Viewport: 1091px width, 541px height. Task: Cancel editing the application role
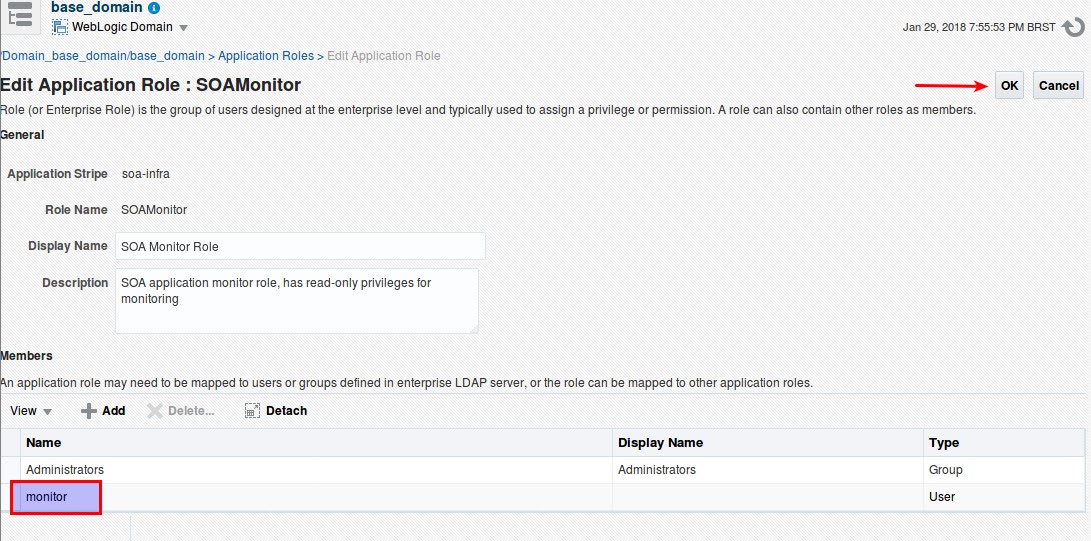click(1058, 86)
